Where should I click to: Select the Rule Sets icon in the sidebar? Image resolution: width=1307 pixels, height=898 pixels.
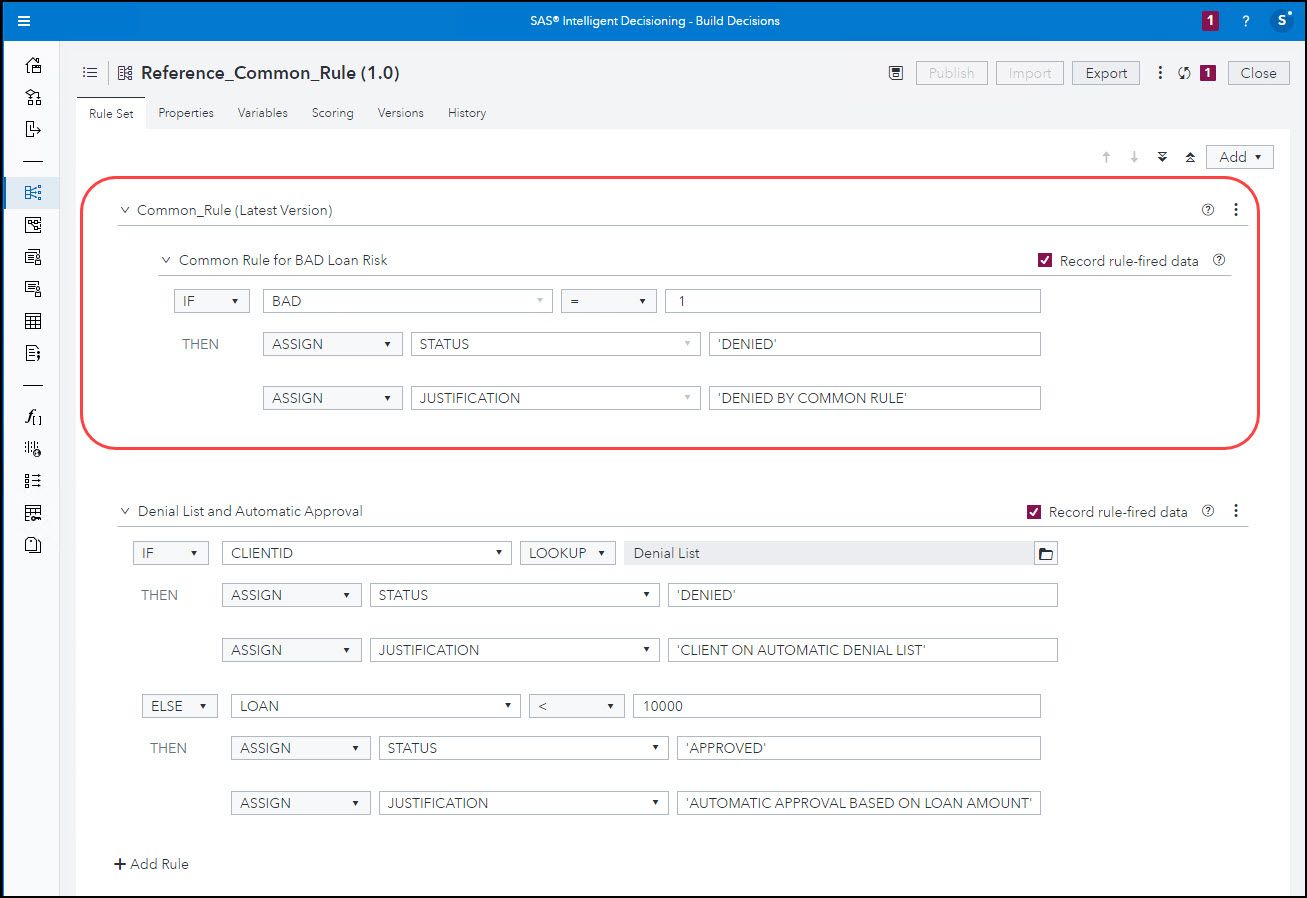coord(33,192)
